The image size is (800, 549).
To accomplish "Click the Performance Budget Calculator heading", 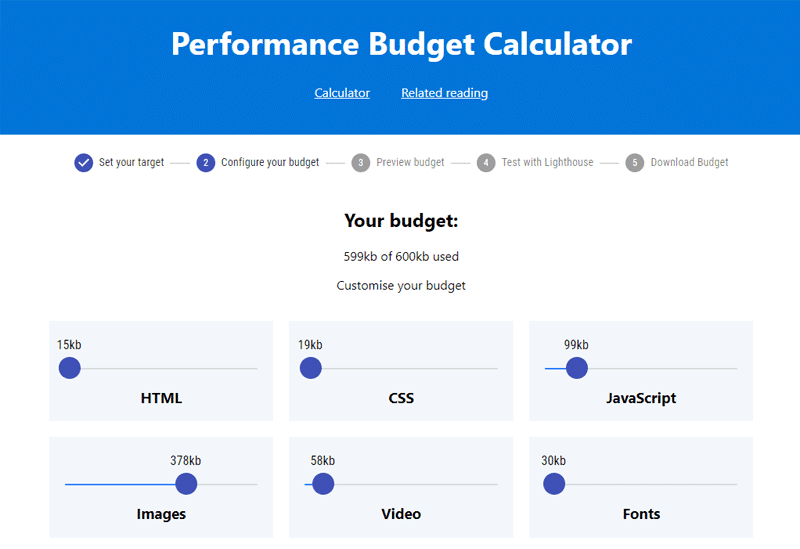I will [x=401, y=45].
